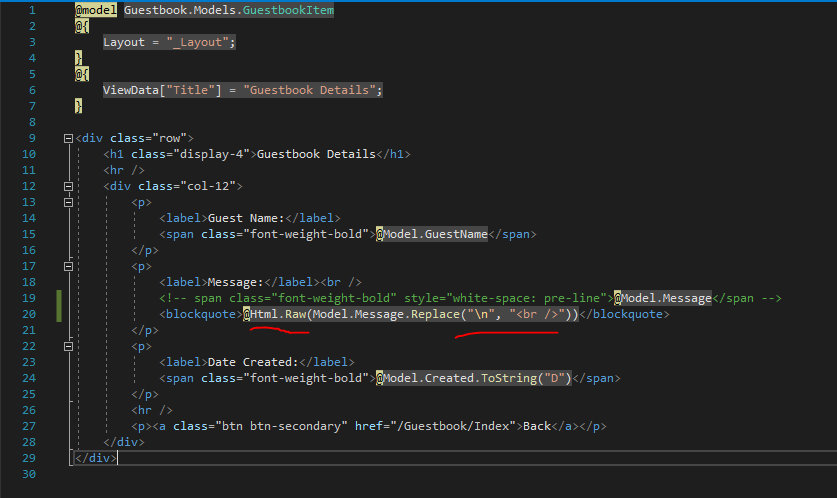Click the closing div tag on line 28
Viewport: 837px width, 498px height.
click(124, 442)
